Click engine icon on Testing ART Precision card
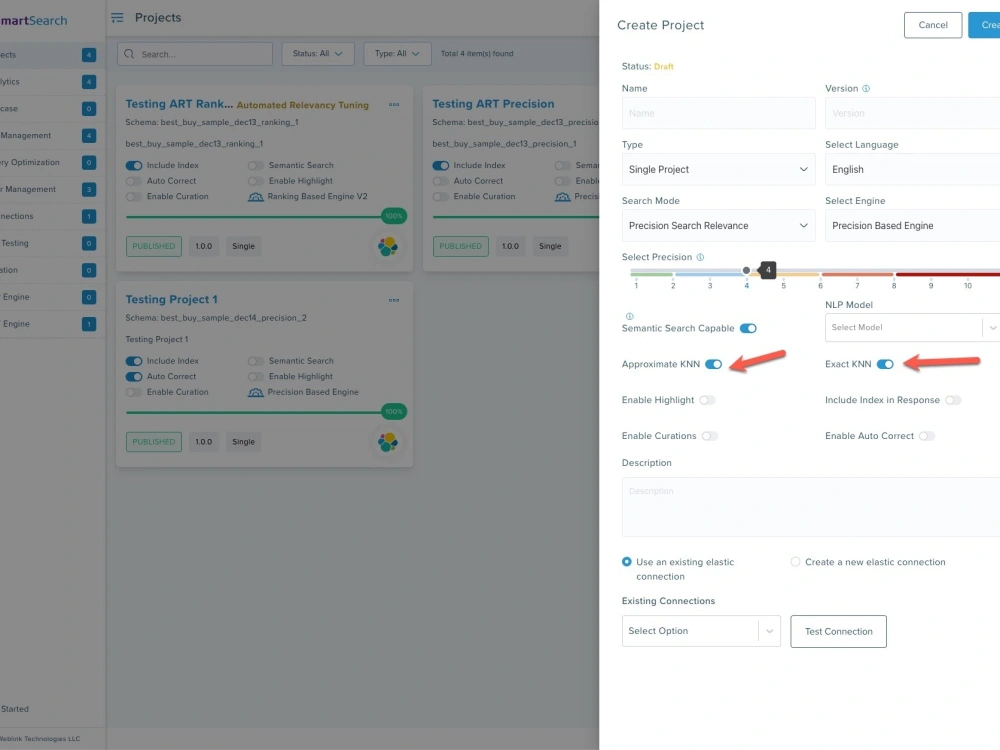 pyautogui.click(x=562, y=197)
